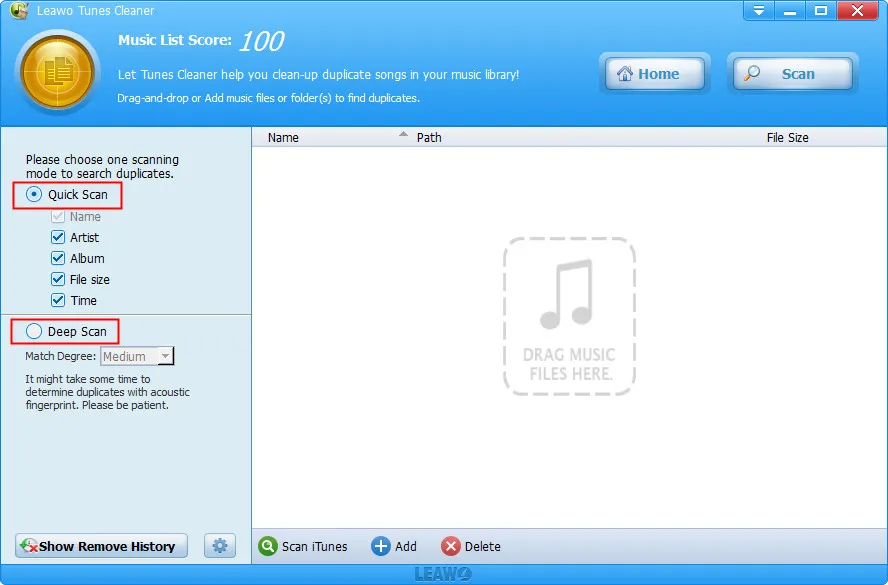Screen dimensions: 888x585
Task: Sort list by Path column header
Action: (x=429, y=138)
